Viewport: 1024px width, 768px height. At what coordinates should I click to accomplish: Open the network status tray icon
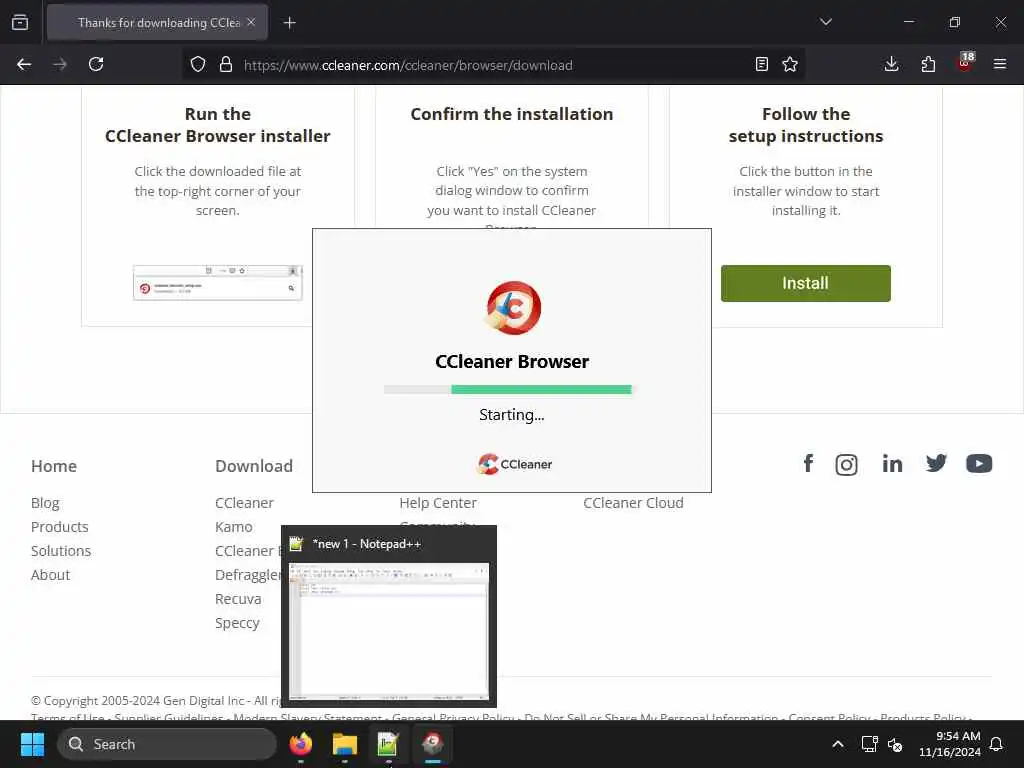[x=869, y=744]
